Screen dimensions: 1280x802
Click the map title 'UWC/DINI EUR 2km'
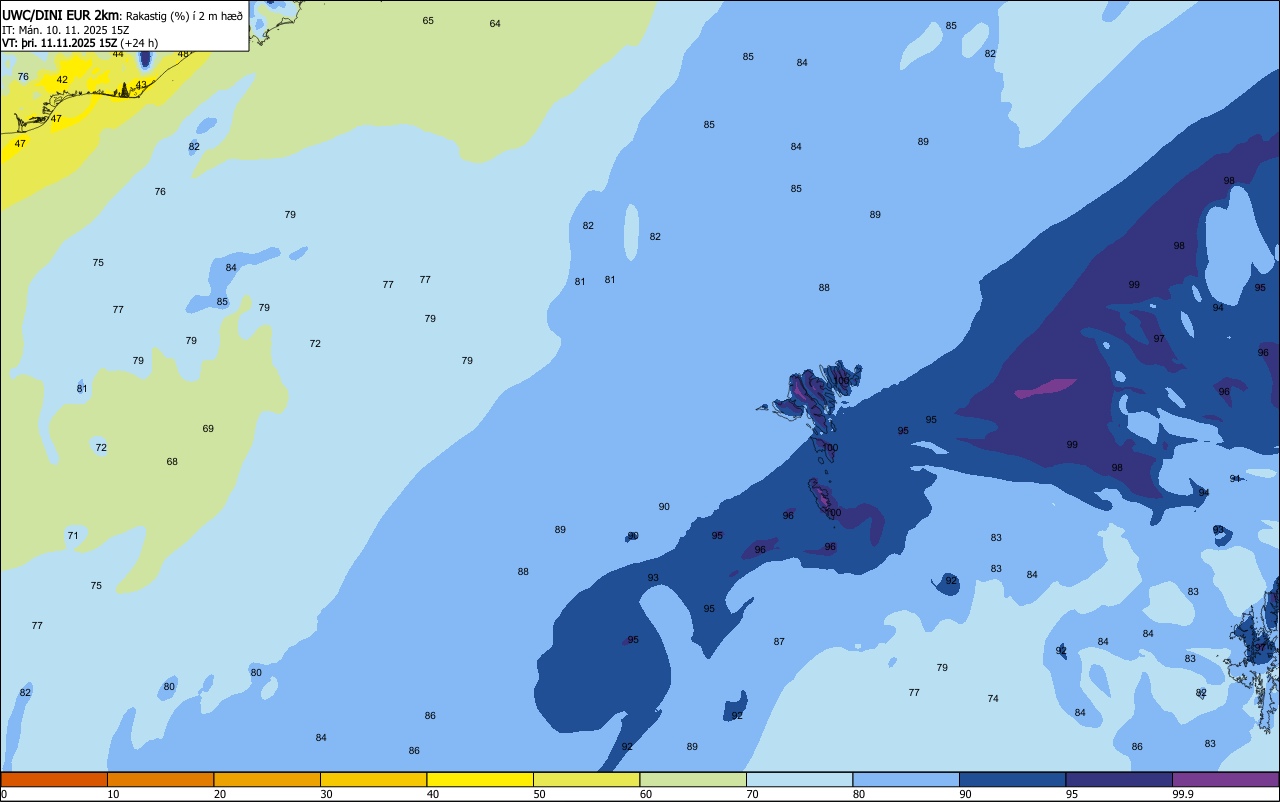(x=61, y=15)
